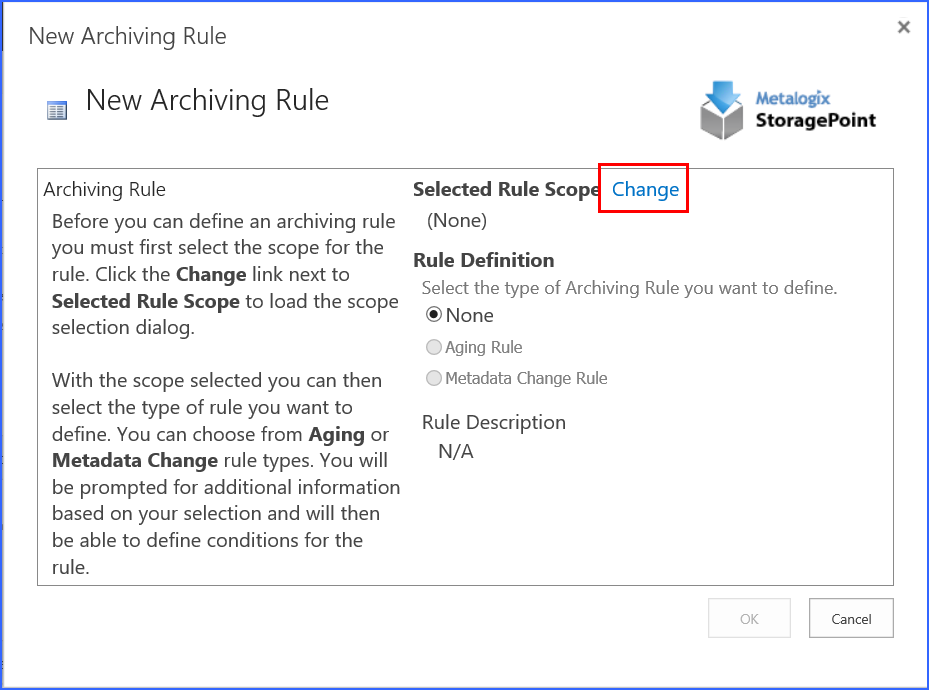Click the Rule Definition heading
929x690 pixels.
coord(483,260)
